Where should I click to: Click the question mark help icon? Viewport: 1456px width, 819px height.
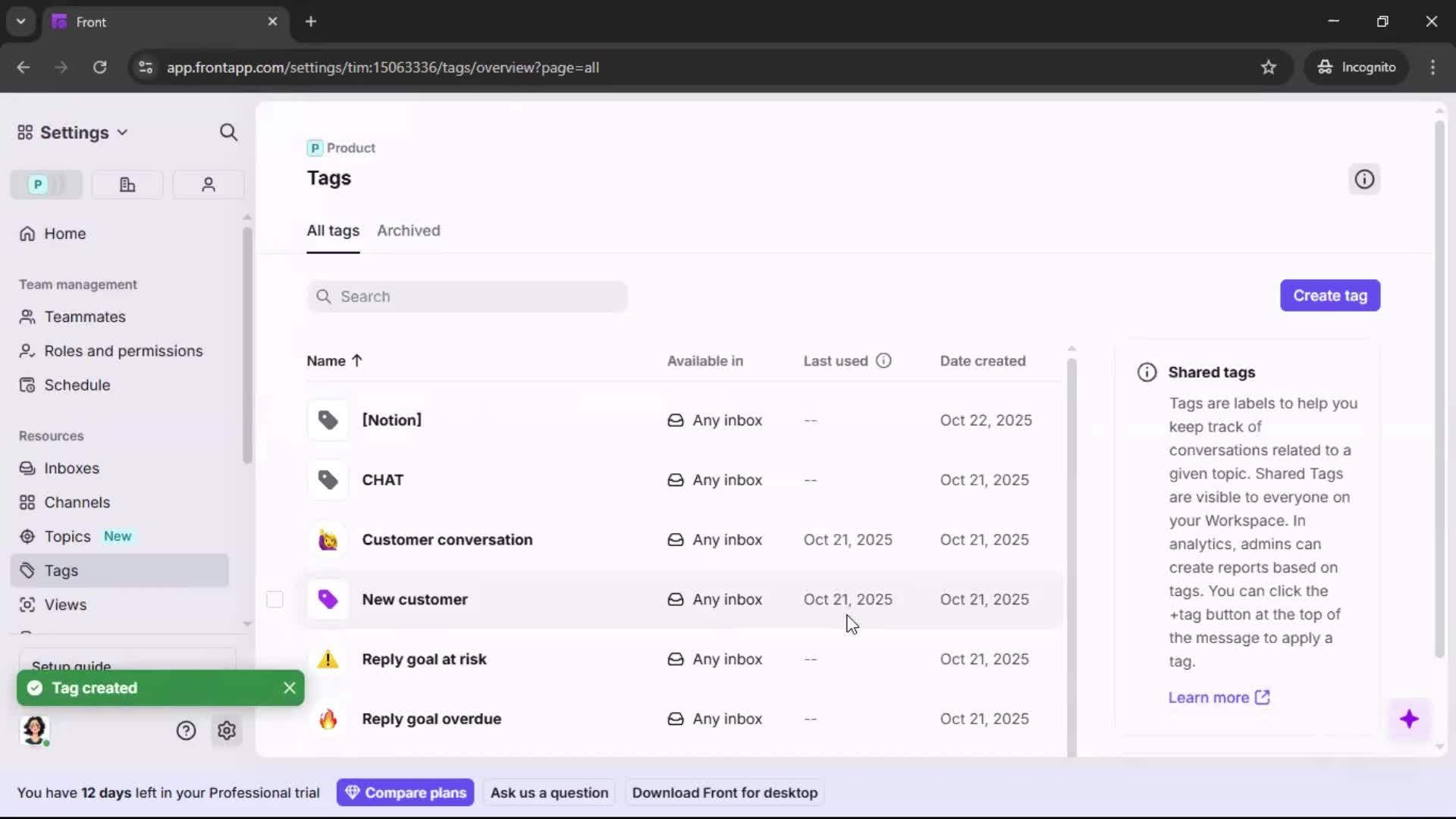(186, 730)
